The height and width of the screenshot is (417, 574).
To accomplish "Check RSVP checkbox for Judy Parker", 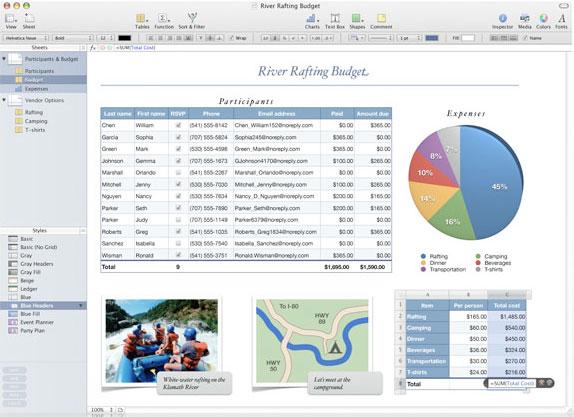I will click(178, 220).
